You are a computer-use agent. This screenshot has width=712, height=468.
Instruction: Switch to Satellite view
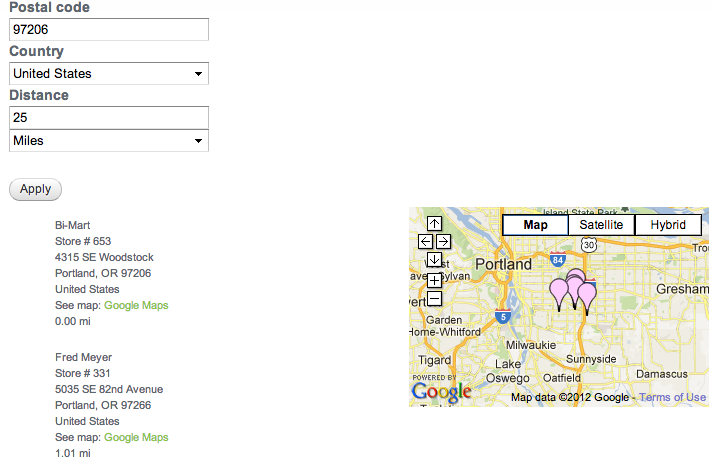[601, 225]
